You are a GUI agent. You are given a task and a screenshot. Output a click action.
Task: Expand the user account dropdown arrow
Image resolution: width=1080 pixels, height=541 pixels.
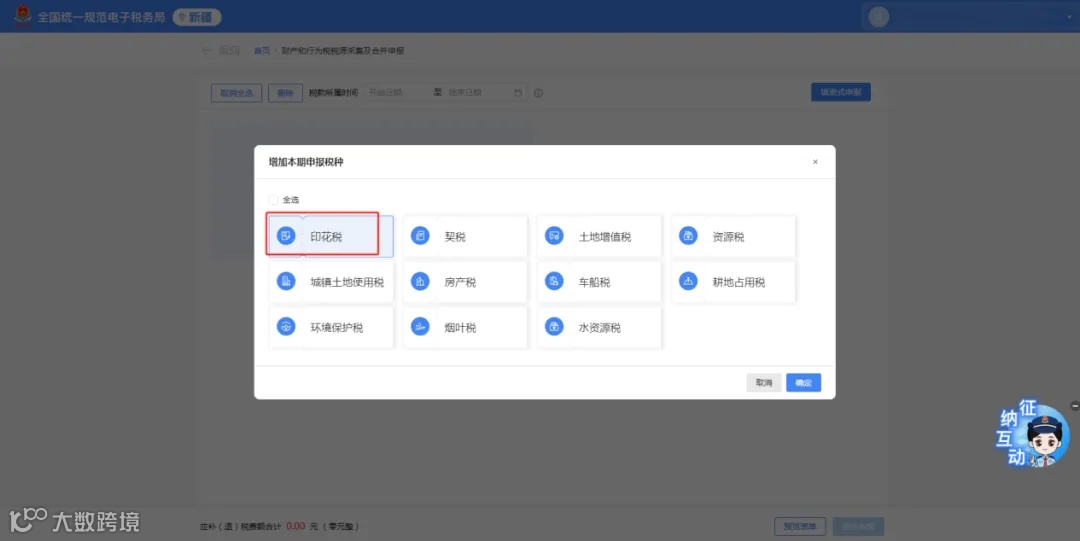tap(1070, 17)
